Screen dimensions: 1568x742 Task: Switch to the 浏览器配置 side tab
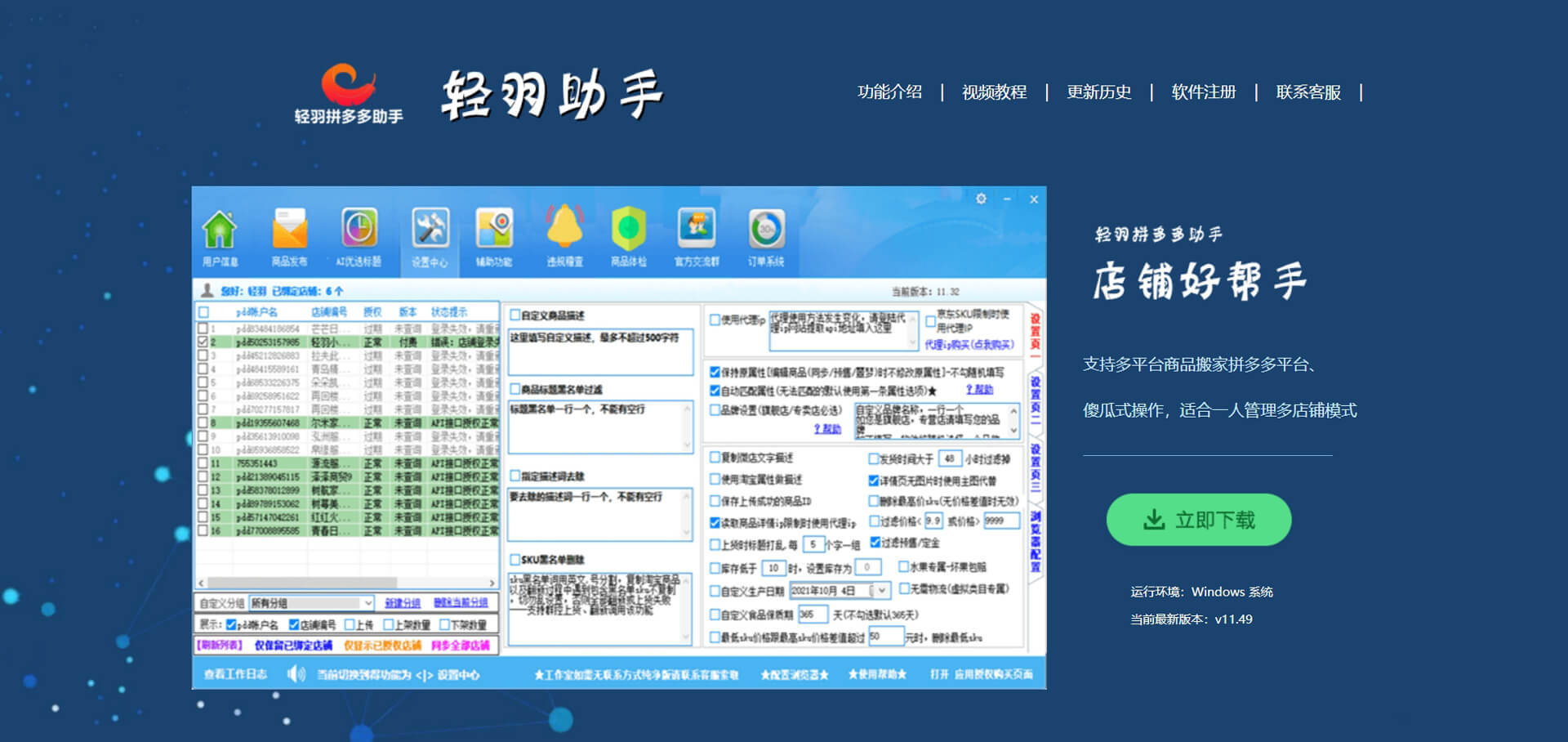tap(1035, 542)
